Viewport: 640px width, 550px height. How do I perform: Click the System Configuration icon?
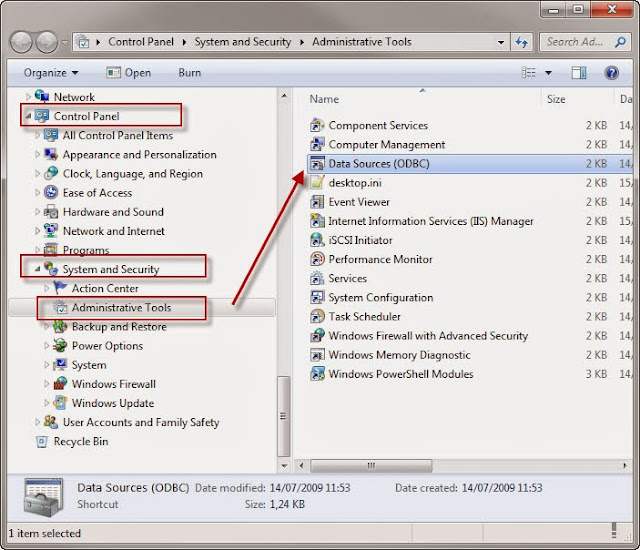pyautogui.click(x=317, y=297)
